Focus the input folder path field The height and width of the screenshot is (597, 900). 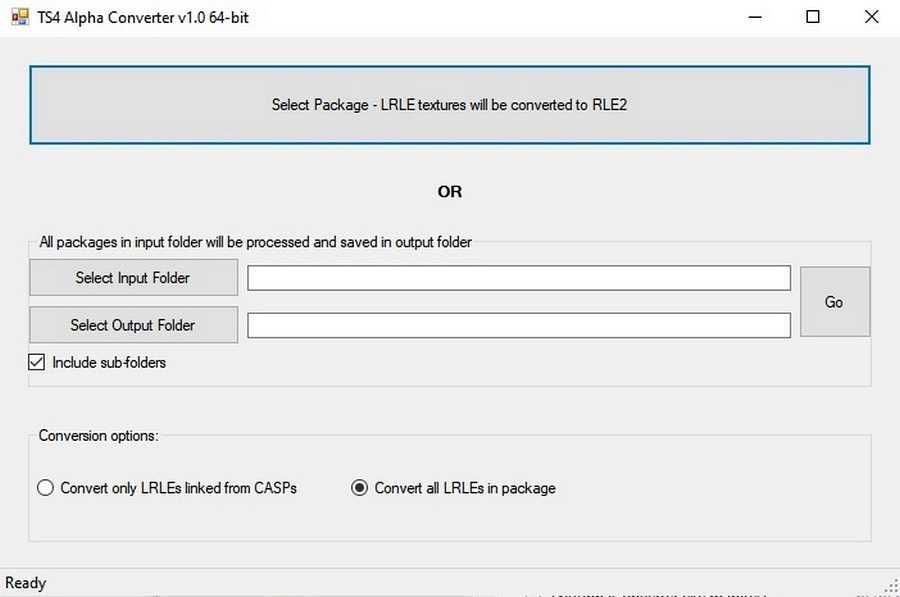click(x=519, y=278)
